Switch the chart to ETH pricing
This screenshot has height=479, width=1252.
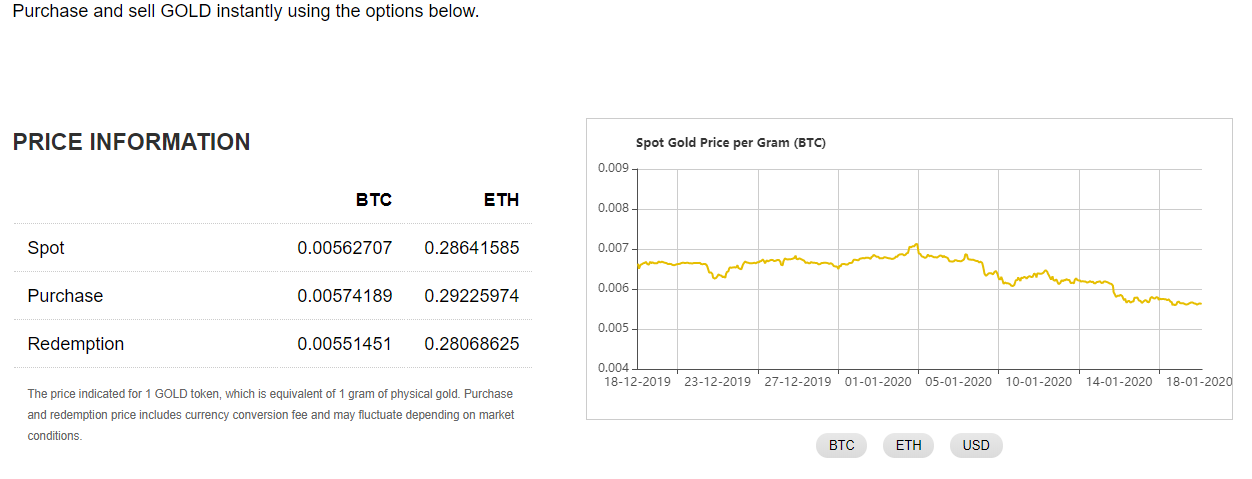(x=908, y=445)
